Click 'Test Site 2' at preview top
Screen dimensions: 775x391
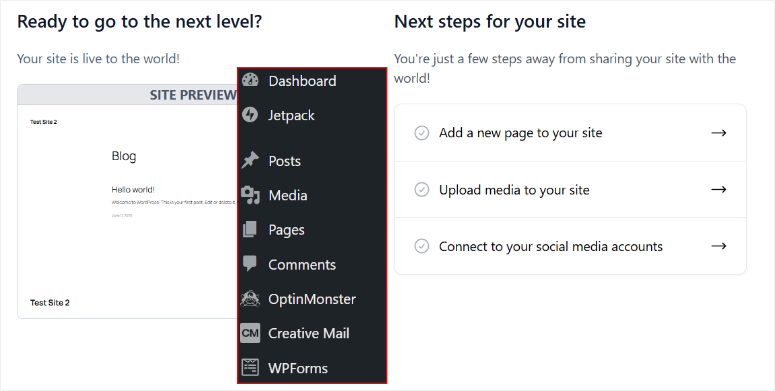(x=43, y=122)
